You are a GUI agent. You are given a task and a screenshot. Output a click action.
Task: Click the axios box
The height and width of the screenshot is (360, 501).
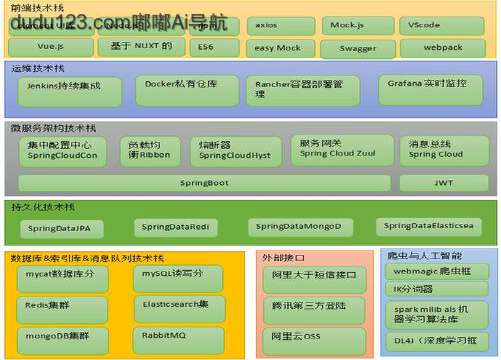coord(281,26)
